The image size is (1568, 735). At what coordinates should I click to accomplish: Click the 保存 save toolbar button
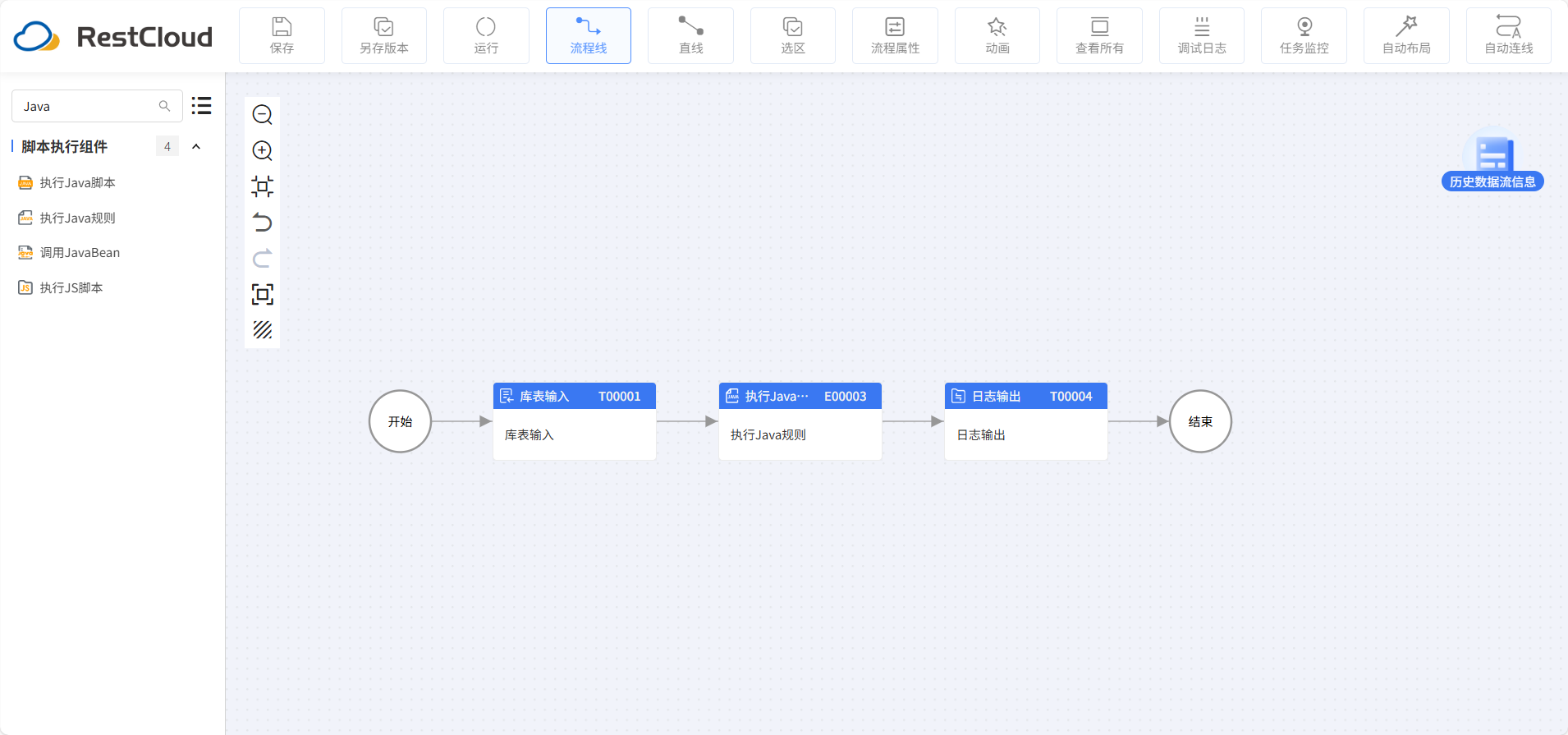coord(282,36)
